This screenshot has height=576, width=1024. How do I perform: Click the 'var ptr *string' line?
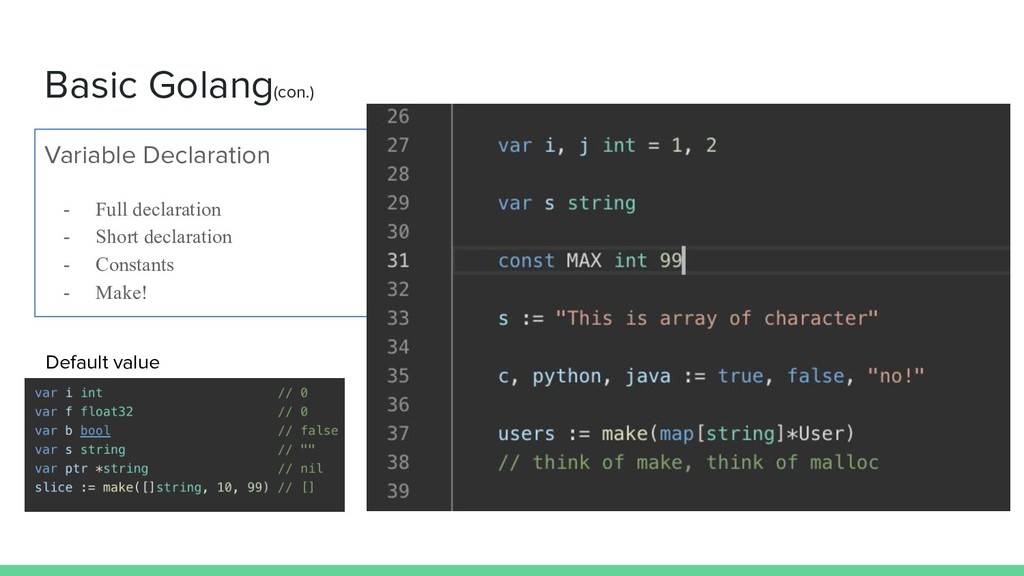(x=91, y=468)
